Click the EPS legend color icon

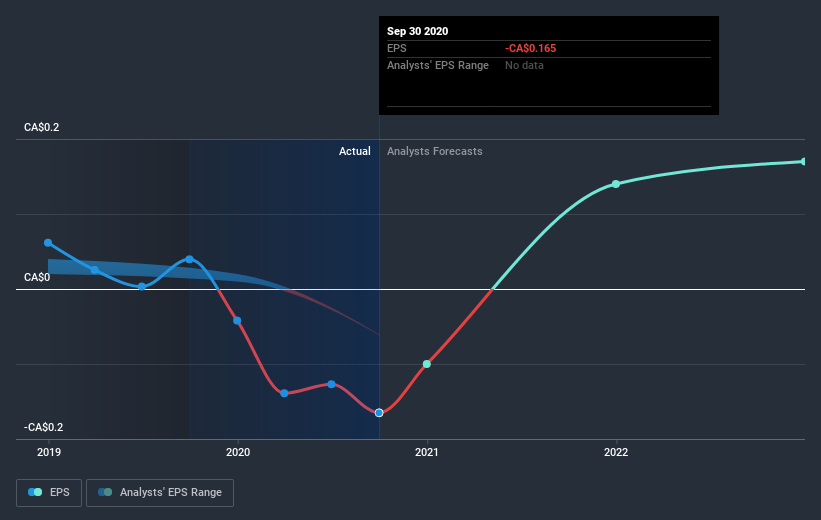pyautogui.click(x=35, y=492)
